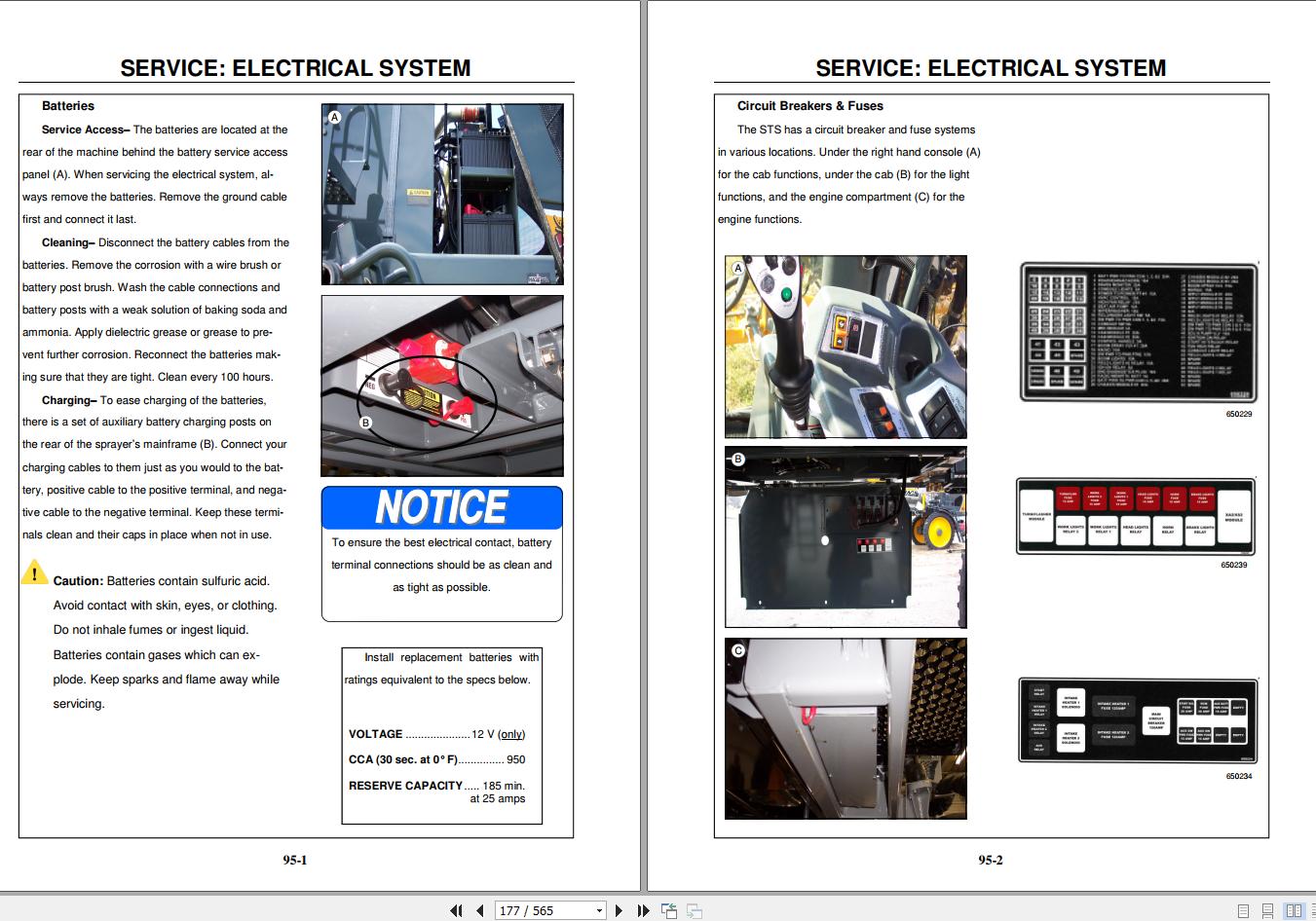The image size is (1316, 921).
Task: Navigate back to the previous view
Action: pos(668,910)
